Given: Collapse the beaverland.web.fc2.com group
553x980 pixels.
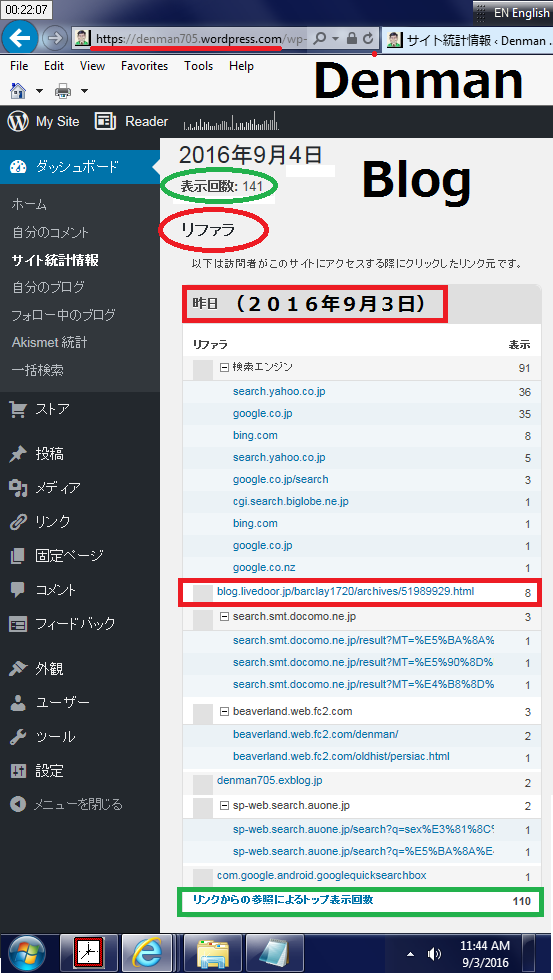Looking at the screenshot, I should pos(224,711).
